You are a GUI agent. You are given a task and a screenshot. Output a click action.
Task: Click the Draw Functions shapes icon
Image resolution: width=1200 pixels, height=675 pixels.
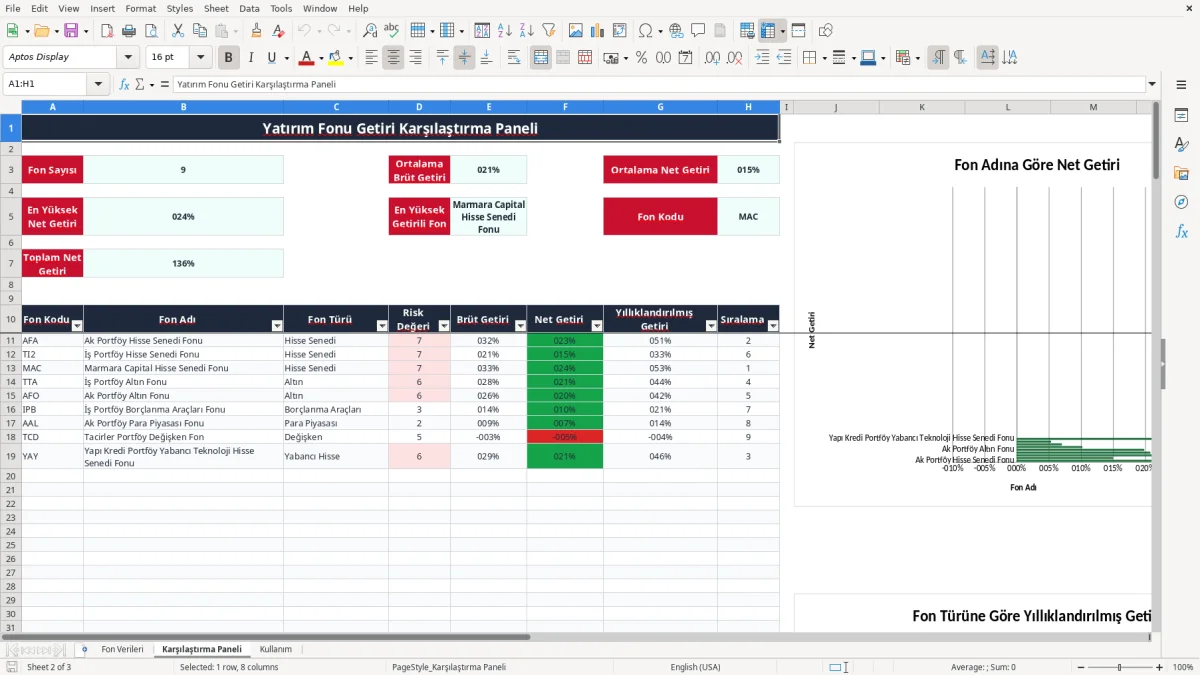pyautogui.click(x=826, y=31)
